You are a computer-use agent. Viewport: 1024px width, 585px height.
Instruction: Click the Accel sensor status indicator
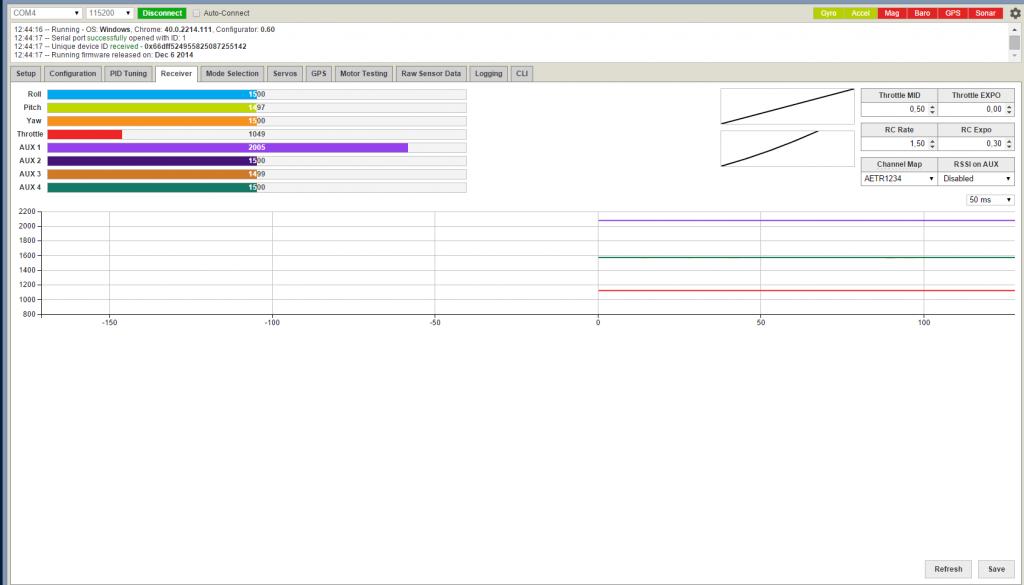pos(860,13)
